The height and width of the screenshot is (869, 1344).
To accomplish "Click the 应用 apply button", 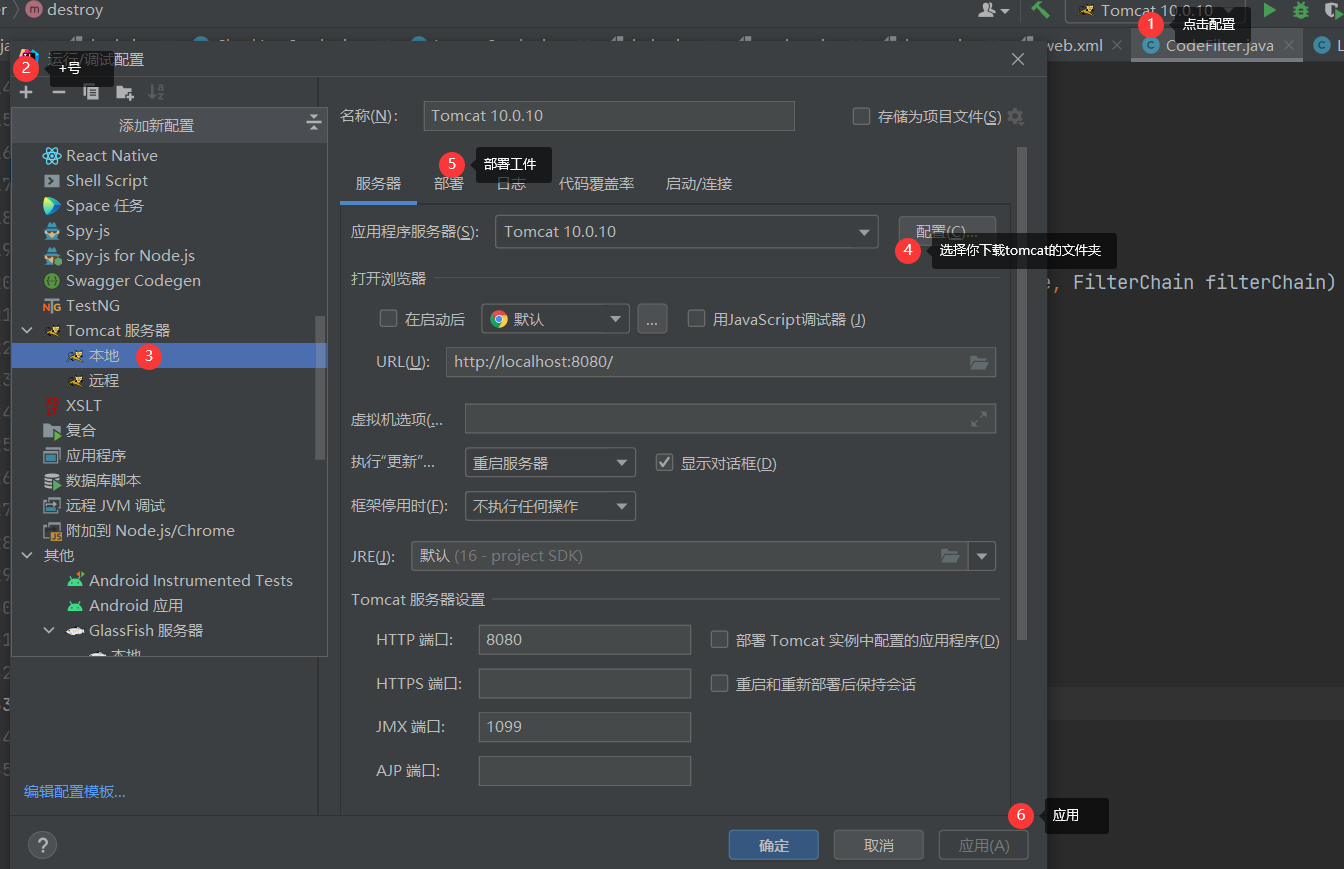I will point(984,845).
